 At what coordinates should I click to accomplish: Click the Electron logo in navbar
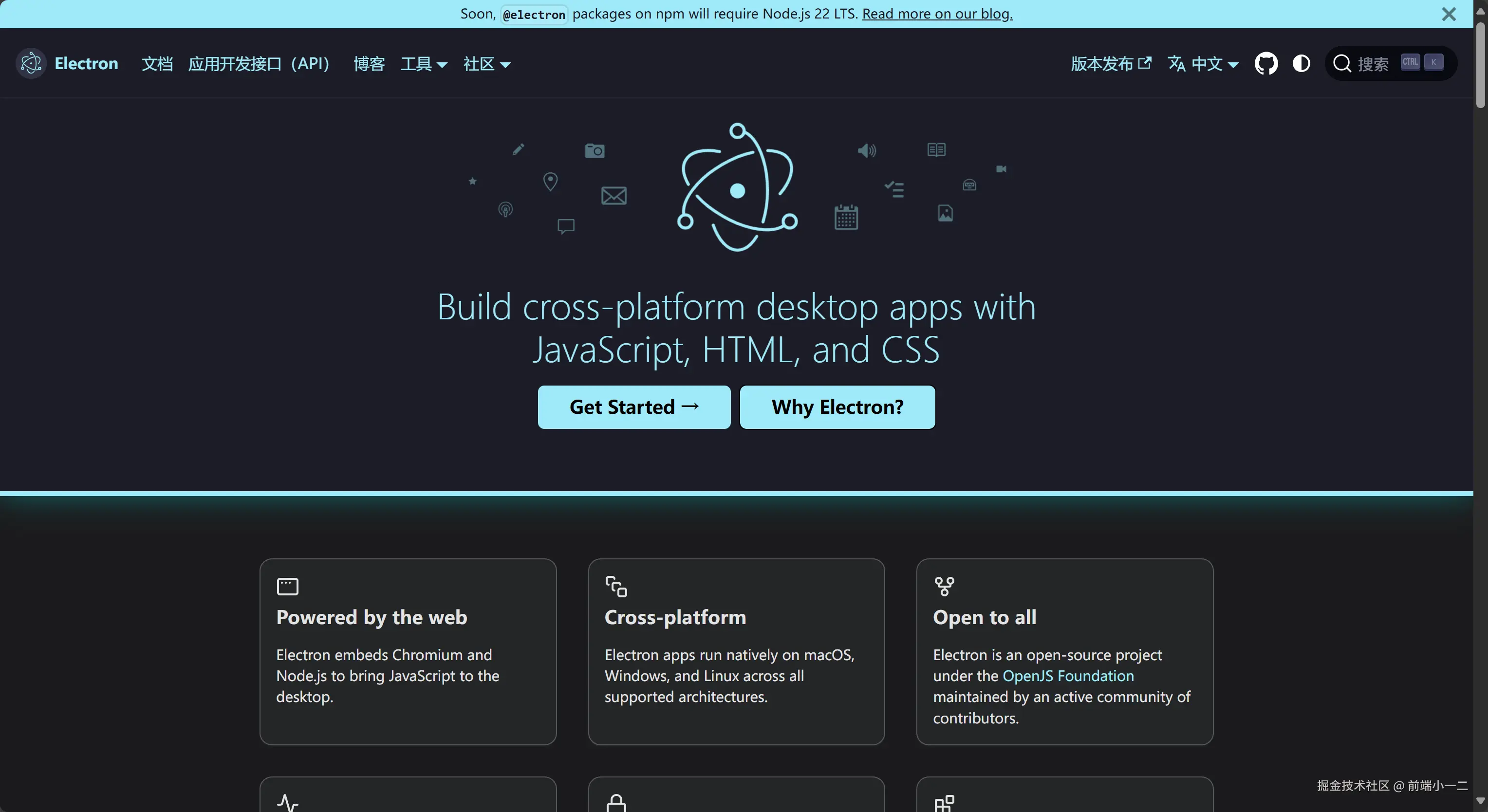tap(31, 63)
